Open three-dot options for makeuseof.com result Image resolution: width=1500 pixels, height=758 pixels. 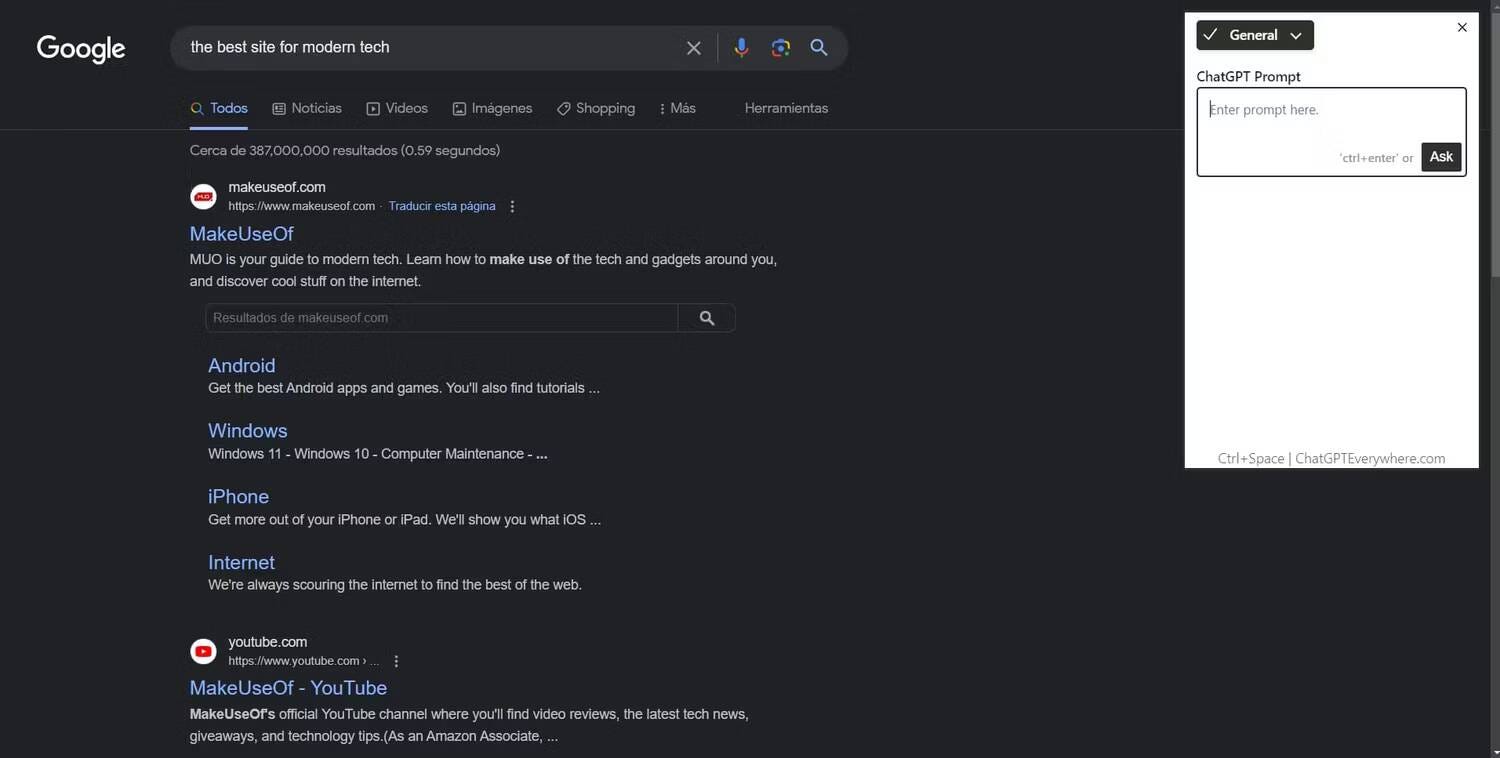pyautogui.click(x=512, y=206)
